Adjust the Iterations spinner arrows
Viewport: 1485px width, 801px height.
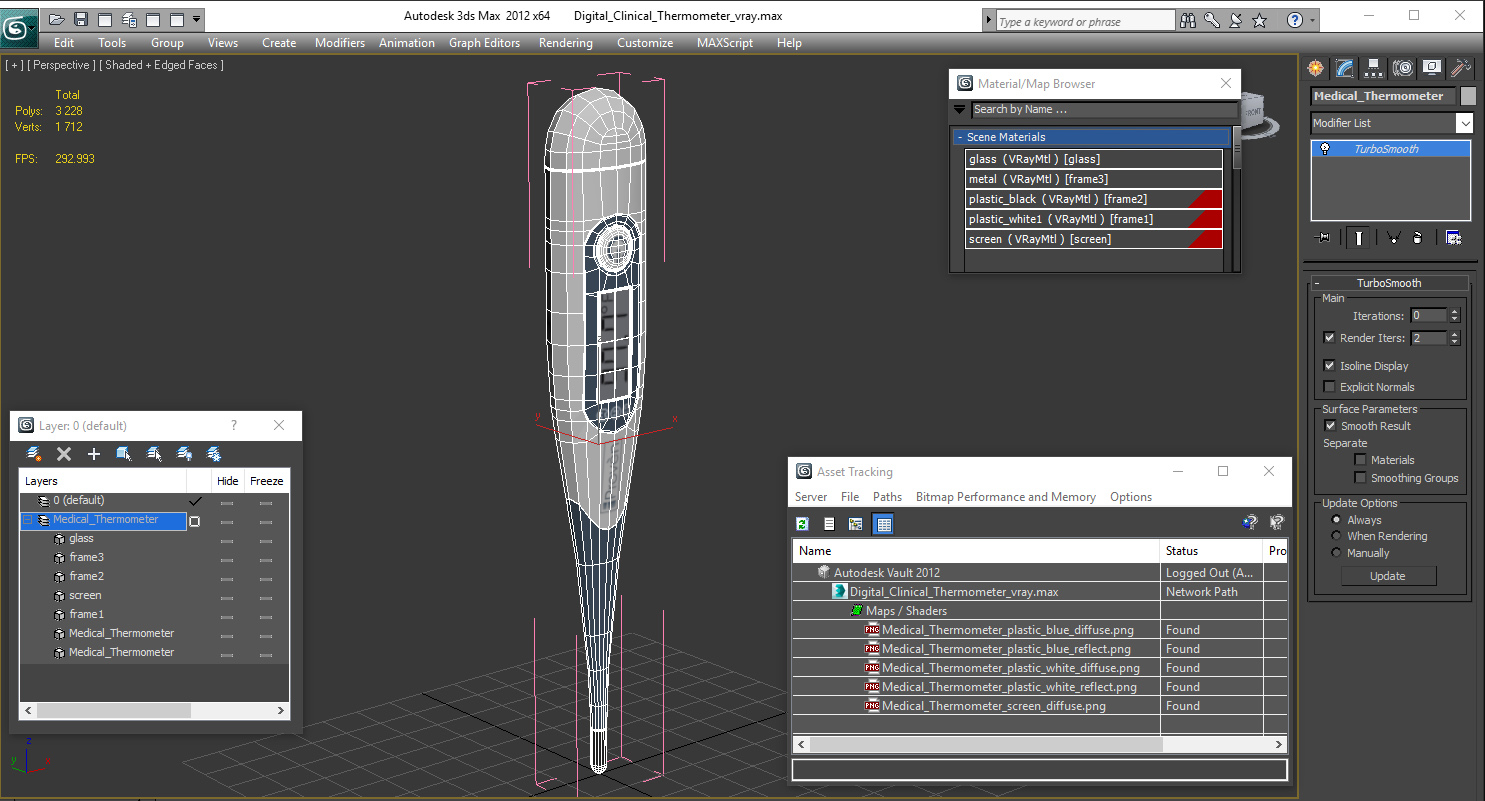tap(1454, 316)
